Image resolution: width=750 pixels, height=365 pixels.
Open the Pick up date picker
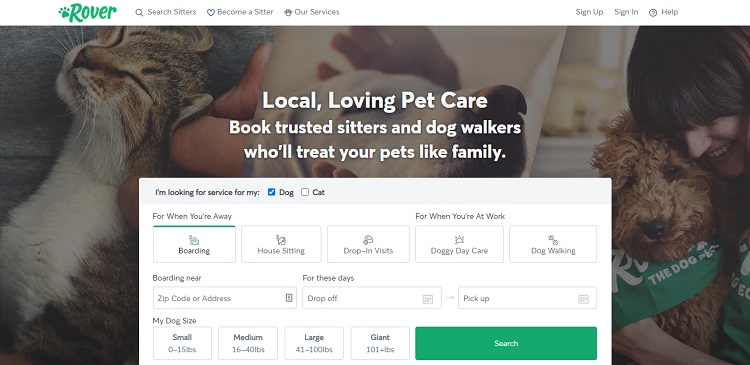pos(528,298)
